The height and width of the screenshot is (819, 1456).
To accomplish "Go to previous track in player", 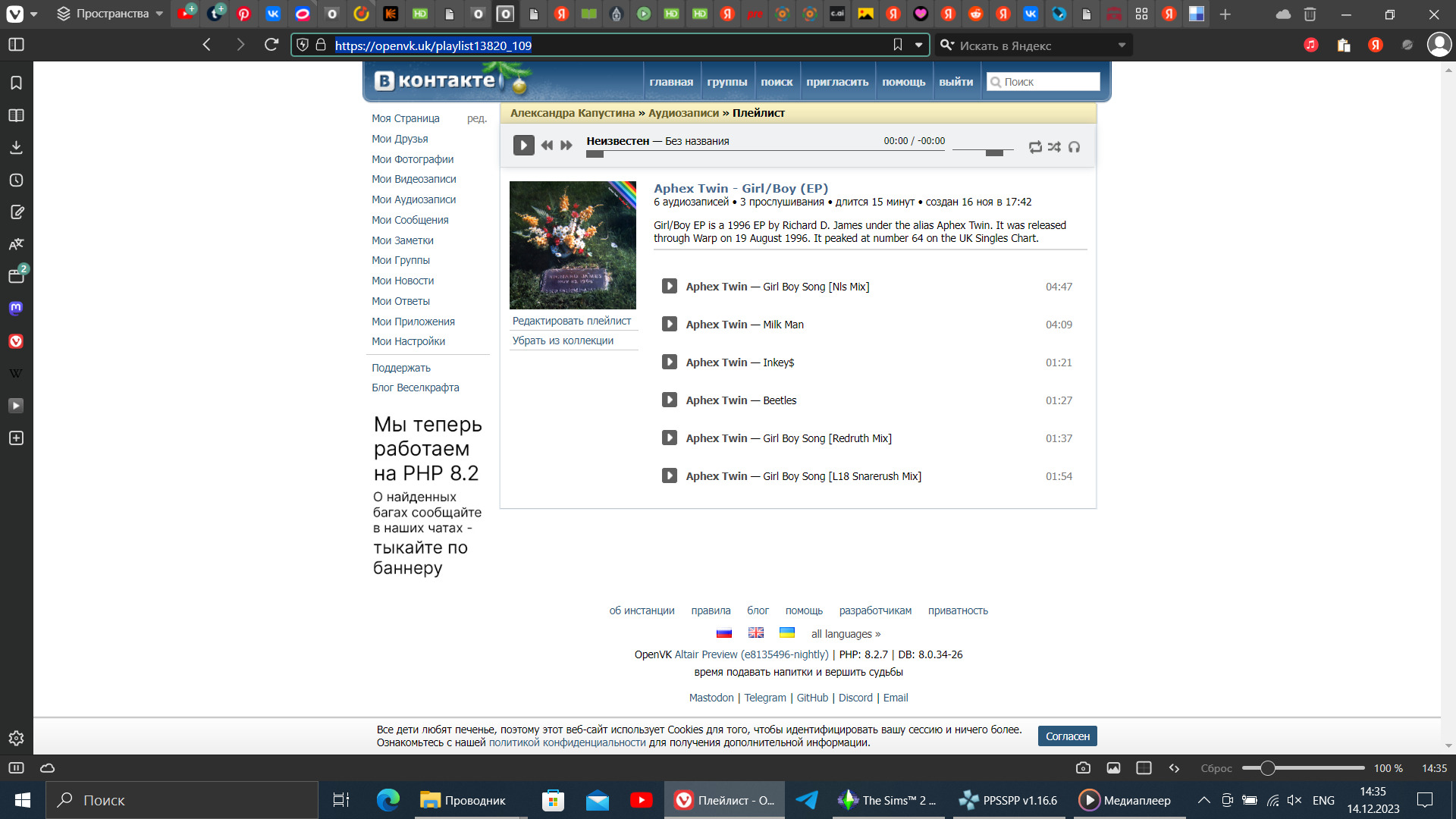I will 547,146.
